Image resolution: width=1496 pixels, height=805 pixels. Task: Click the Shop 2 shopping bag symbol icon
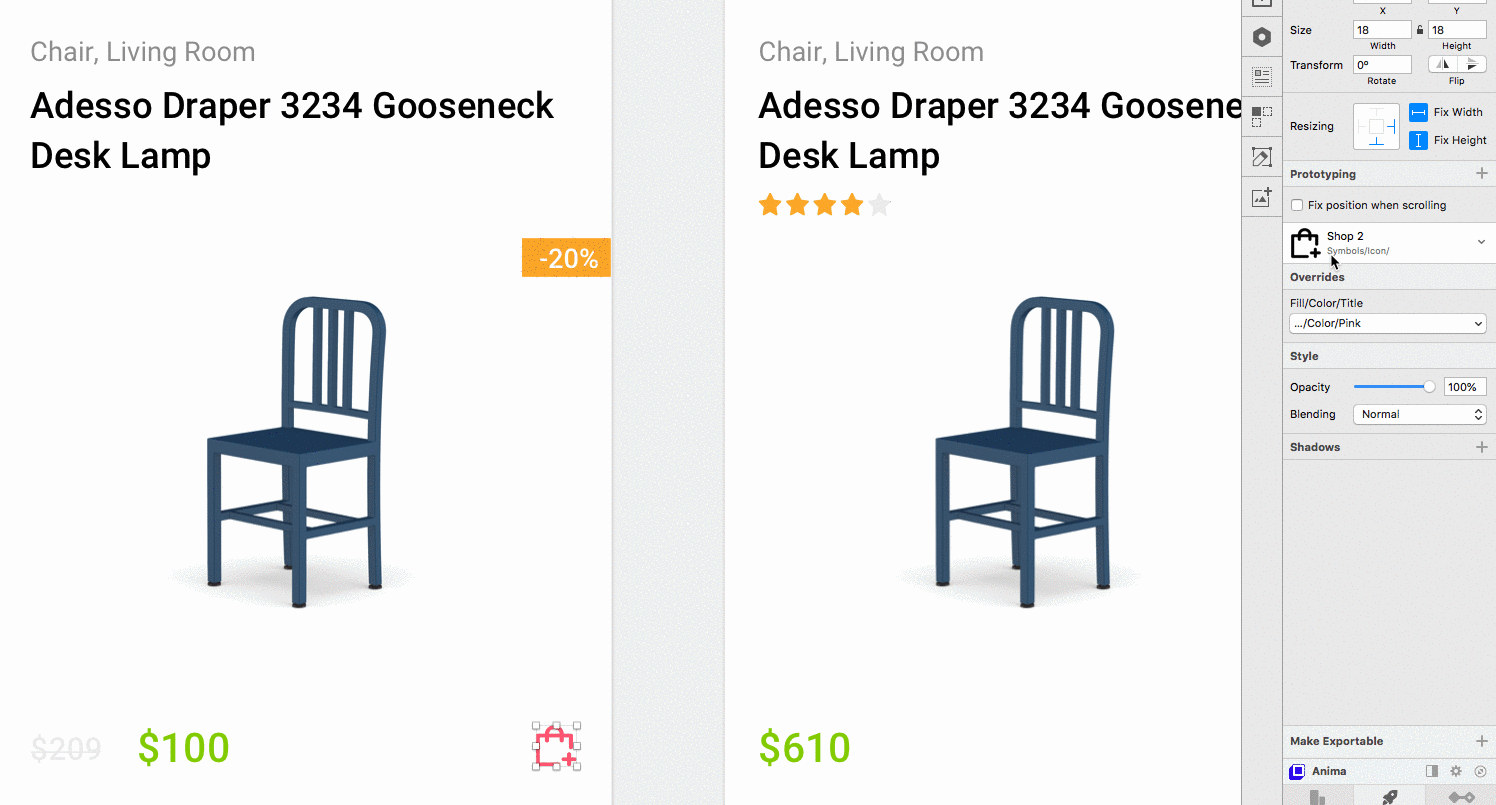click(1305, 241)
